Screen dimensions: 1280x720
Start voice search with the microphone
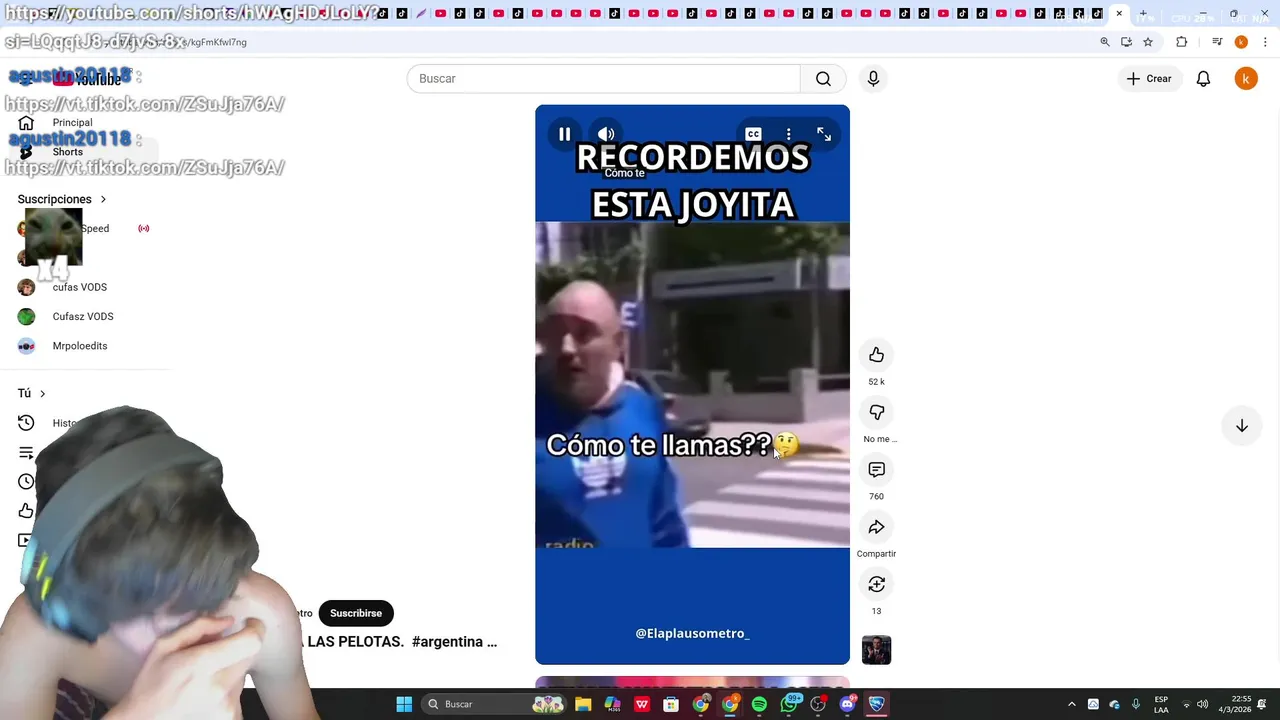tap(873, 79)
